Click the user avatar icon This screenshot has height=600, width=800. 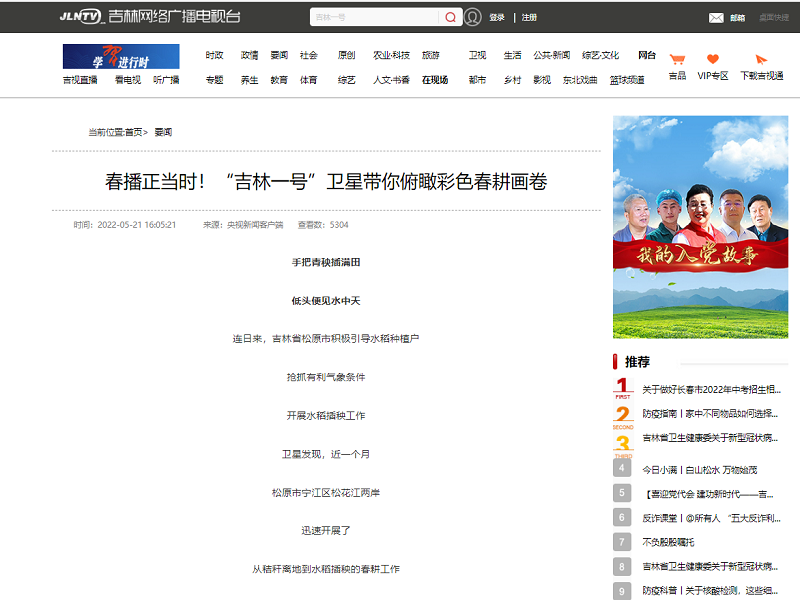[473, 17]
